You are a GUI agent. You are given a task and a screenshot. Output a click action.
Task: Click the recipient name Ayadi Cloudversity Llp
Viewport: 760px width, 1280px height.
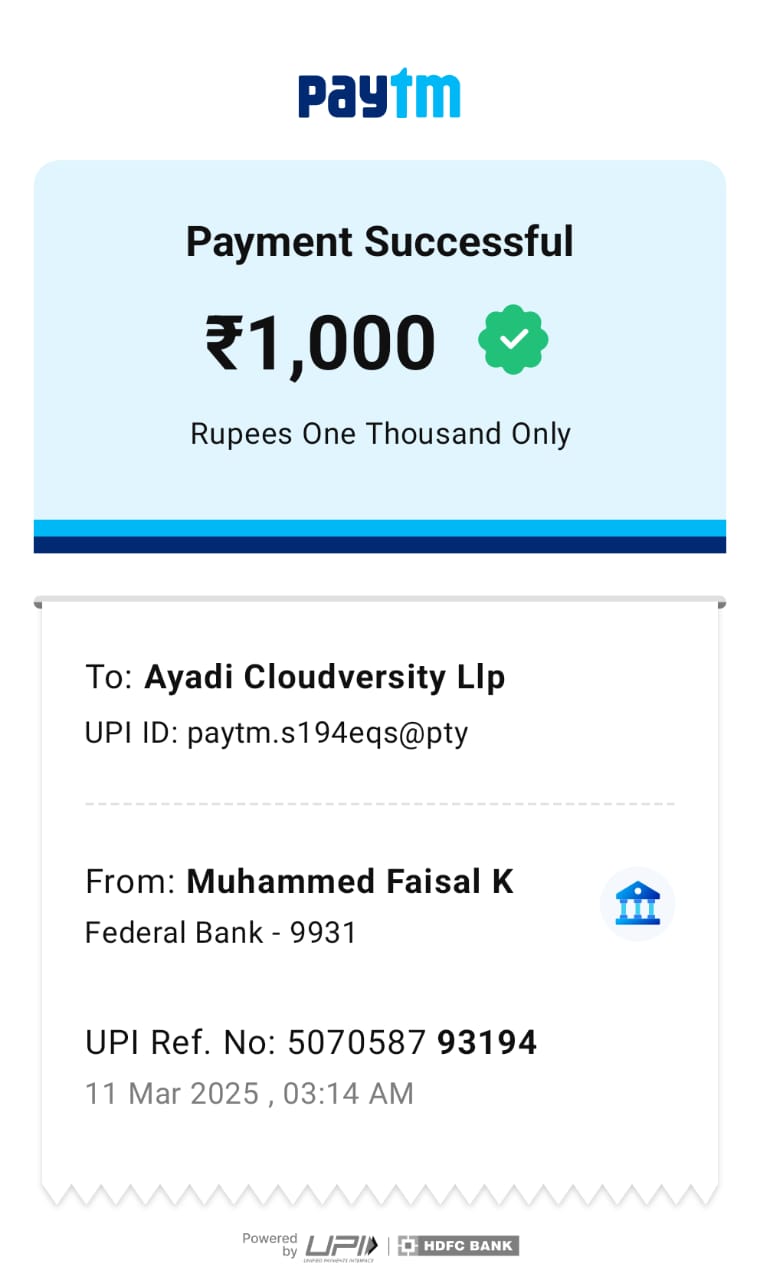point(324,677)
